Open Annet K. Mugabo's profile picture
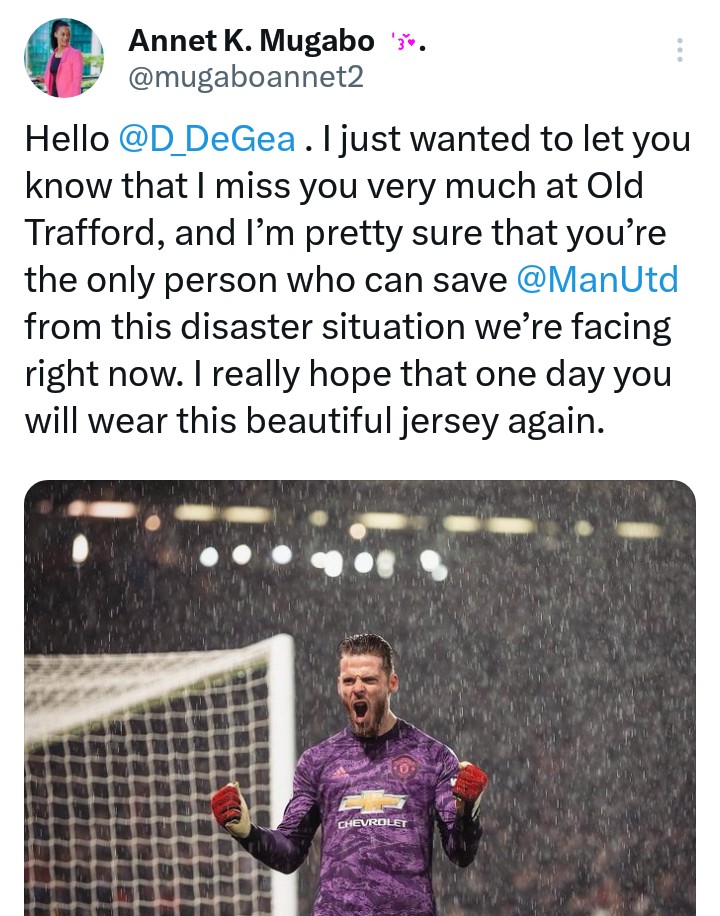Image resolution: width=720 pixels, height=916 pixels. click(63, 58)
